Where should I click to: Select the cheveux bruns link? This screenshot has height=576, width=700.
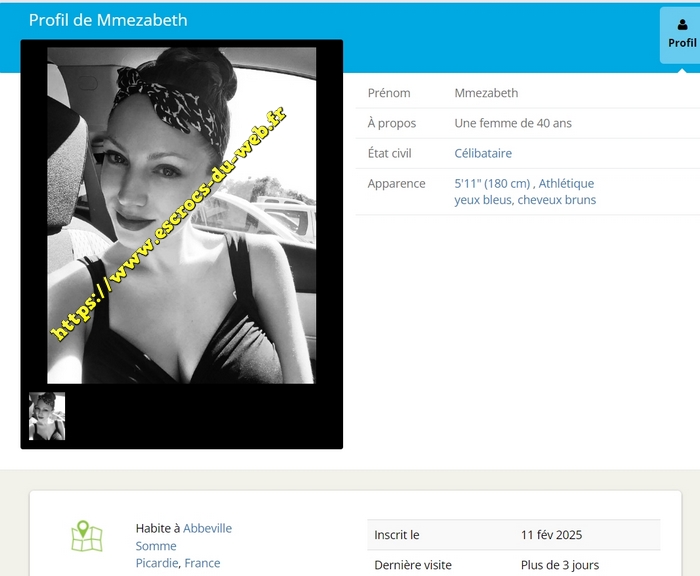coord(557,199)
